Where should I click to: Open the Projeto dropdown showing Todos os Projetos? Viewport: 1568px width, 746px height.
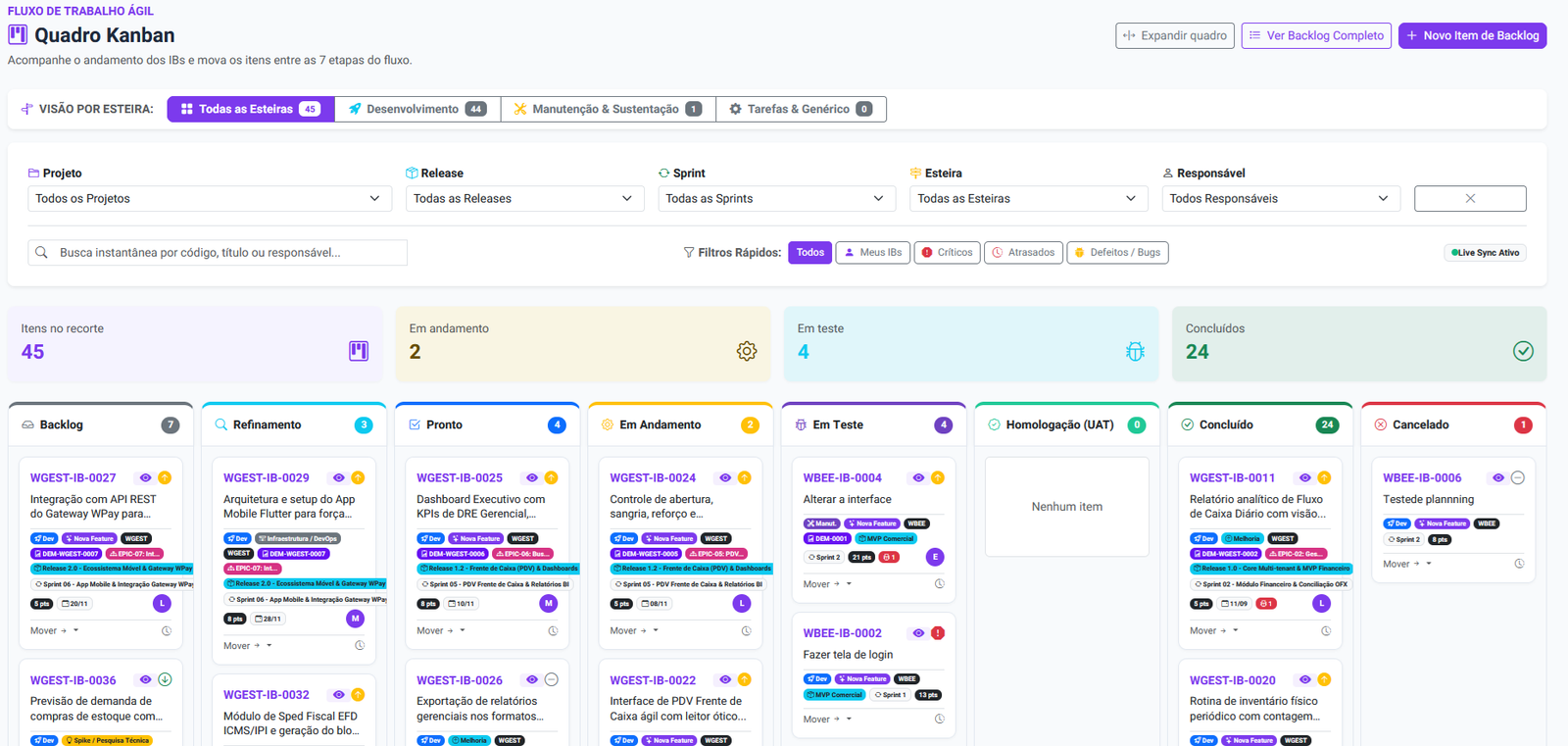208,199
